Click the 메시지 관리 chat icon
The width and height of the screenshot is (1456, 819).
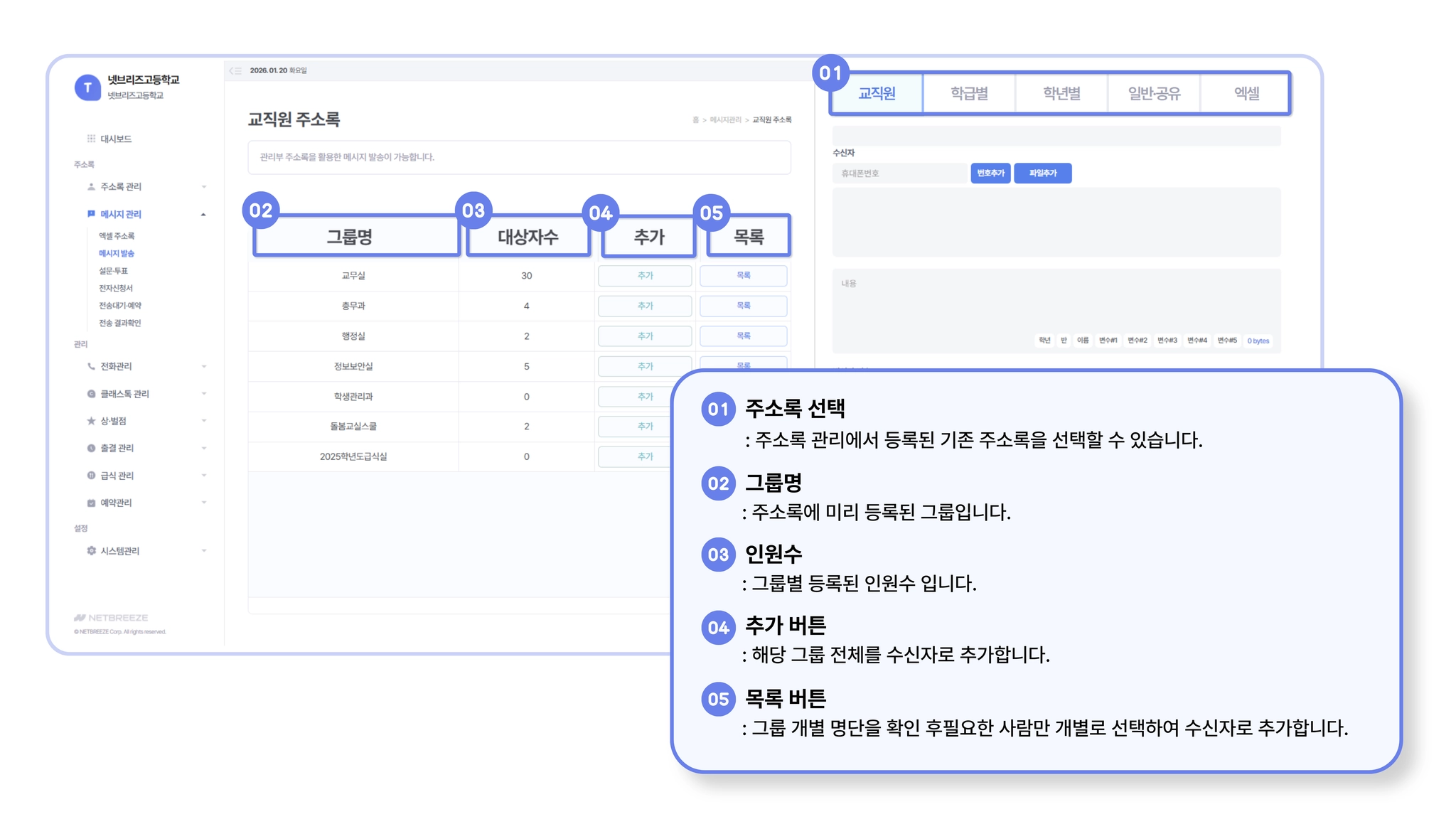[x=91, y=214]
